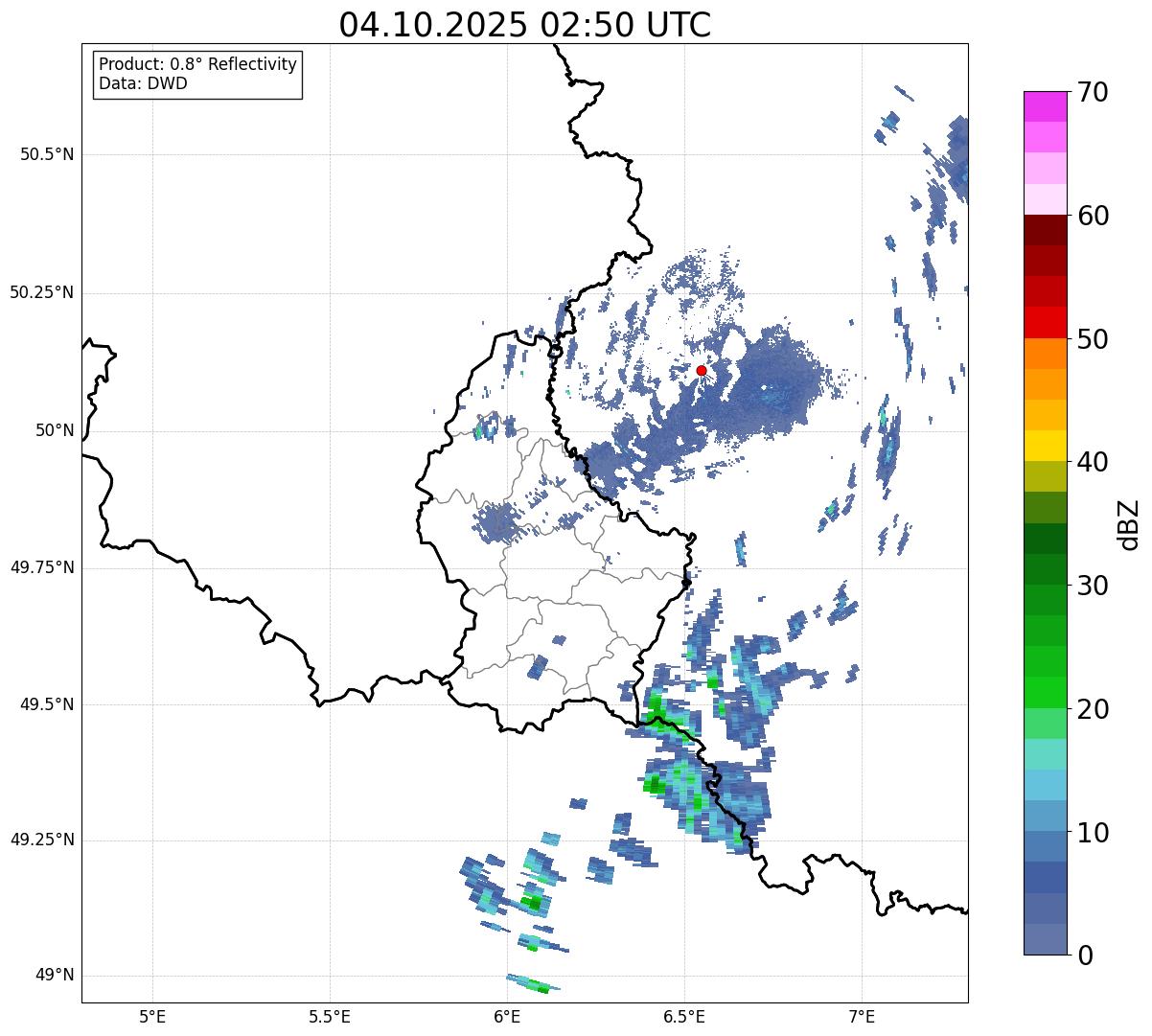Click the 49.5°N latitude tick label
Screen dimensions: 1152x1036
(x=47, y=704)
